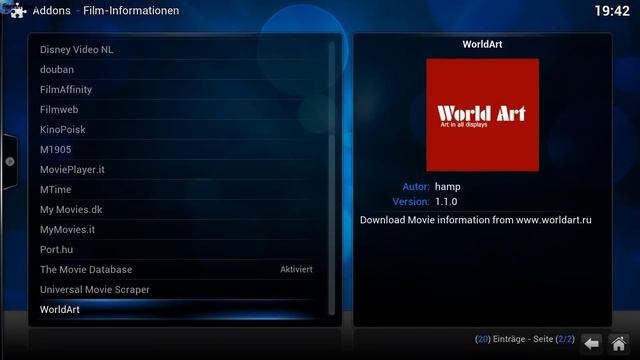The width and height of the screenshot is (640, 360).
Task: Open the highlighted WorldArt entry
Action: click(x=178, y=309)
